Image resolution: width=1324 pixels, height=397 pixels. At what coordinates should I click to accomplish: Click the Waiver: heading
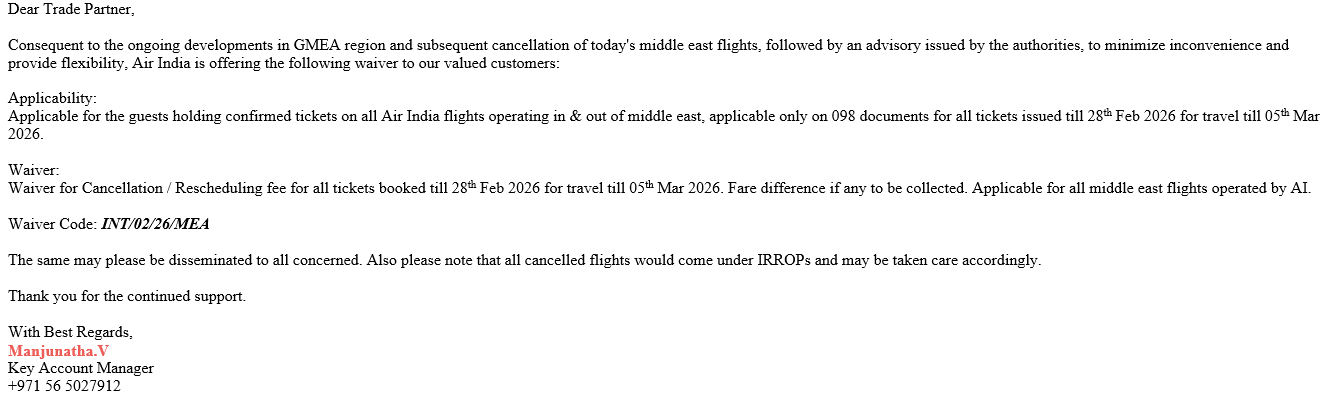pyautogui.click(x=34, y=171)
